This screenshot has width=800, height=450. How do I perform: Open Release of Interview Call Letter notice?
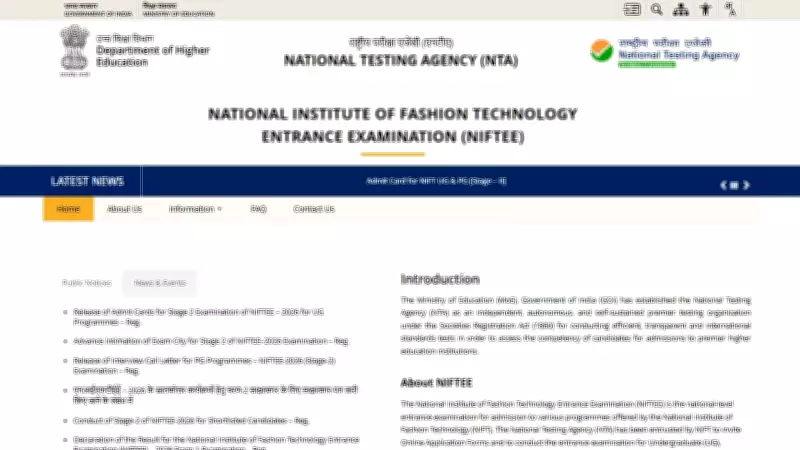click(204, 365)
